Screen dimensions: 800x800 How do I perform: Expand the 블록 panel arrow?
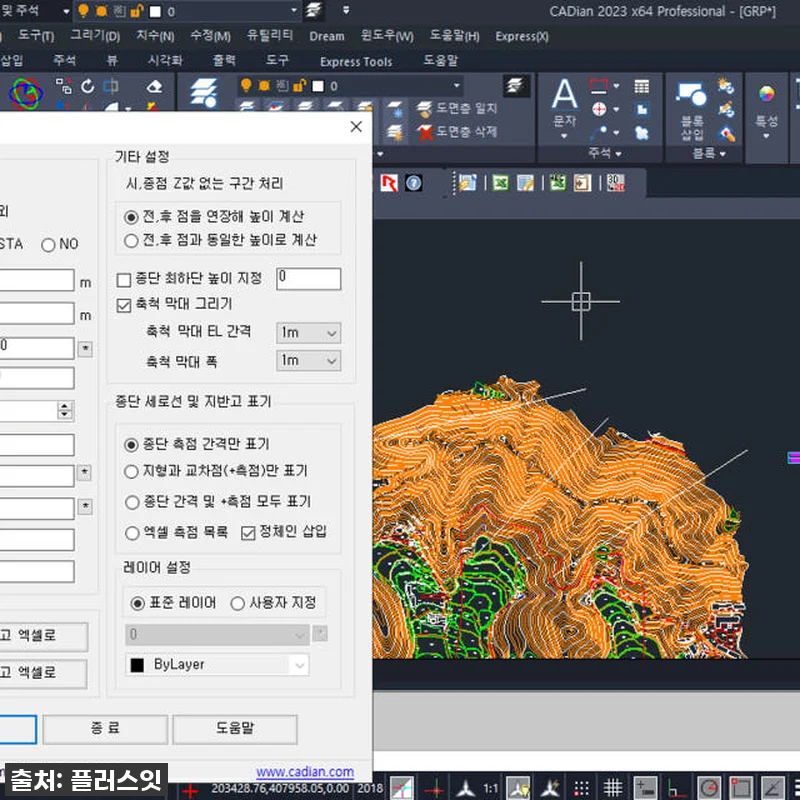pos(722,154)
